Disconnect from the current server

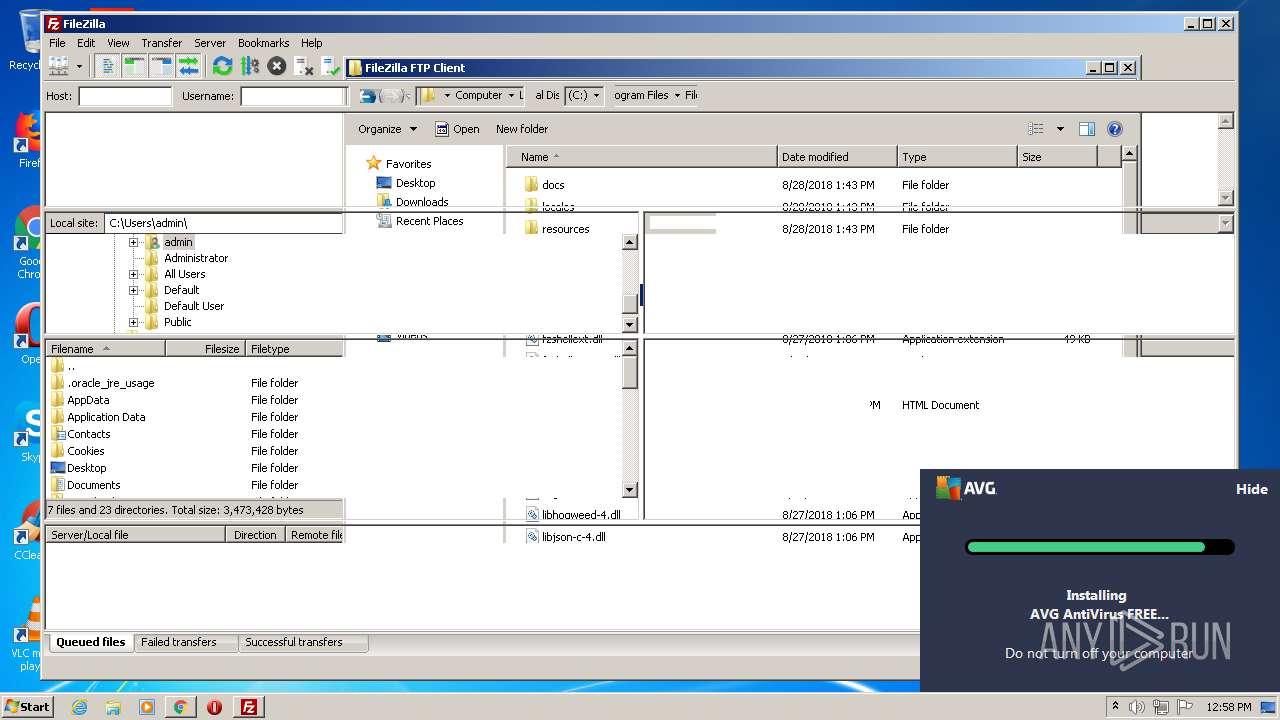click(304, 66)
